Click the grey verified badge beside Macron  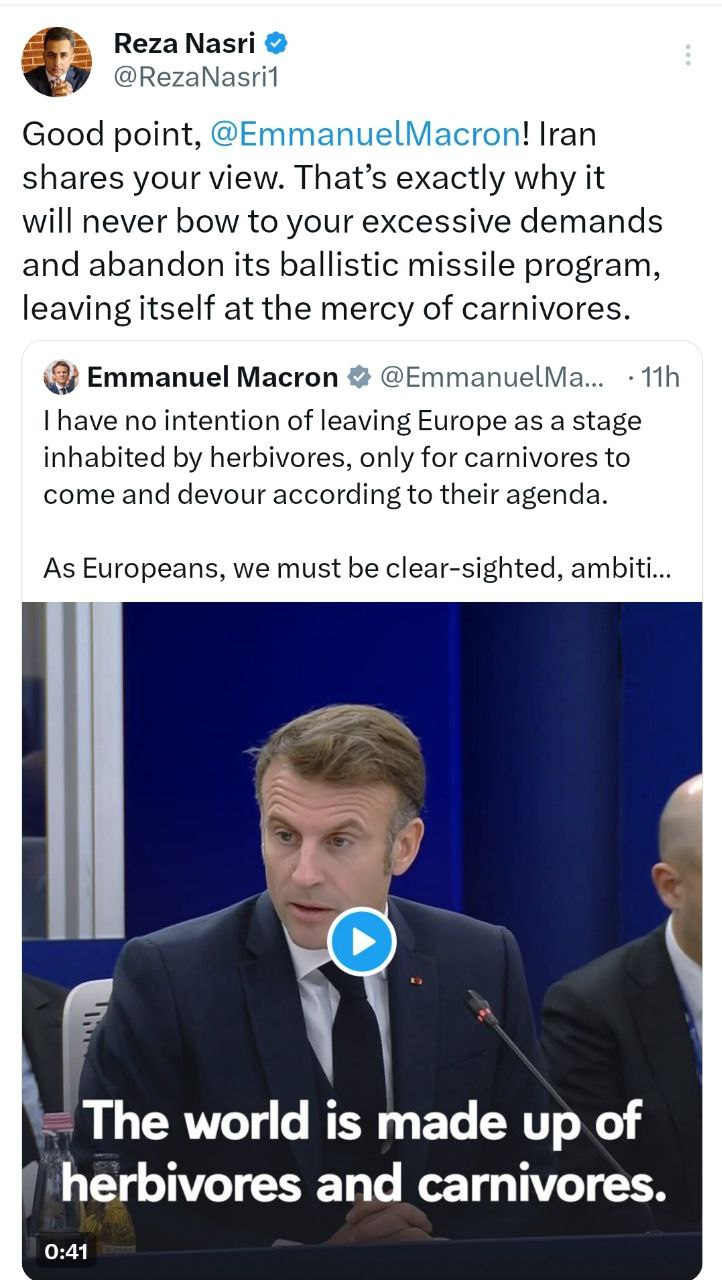pos(359,377)
